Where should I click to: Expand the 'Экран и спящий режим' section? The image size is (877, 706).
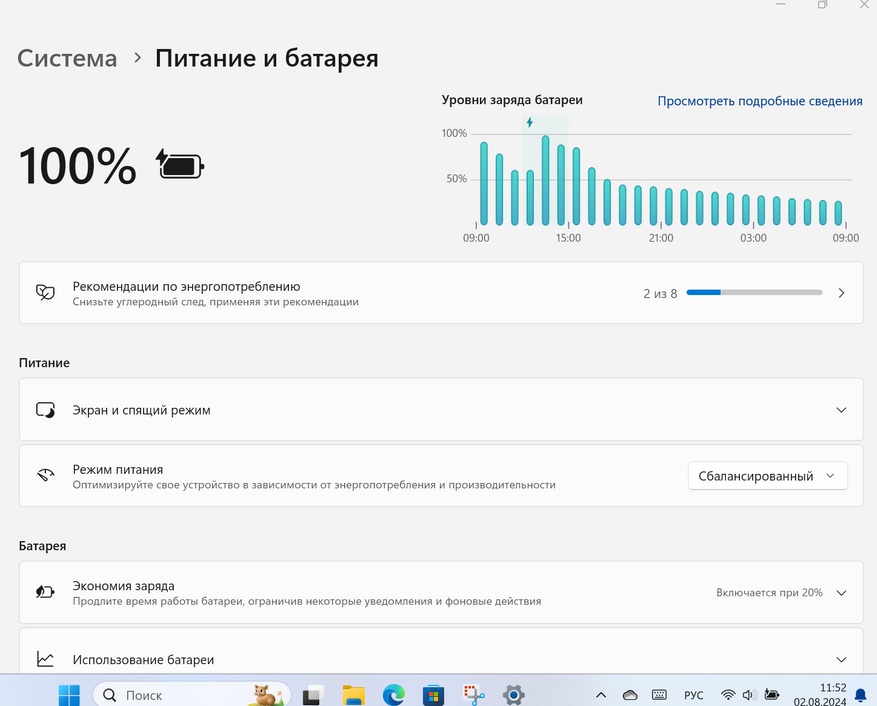(x=841, y=410)
